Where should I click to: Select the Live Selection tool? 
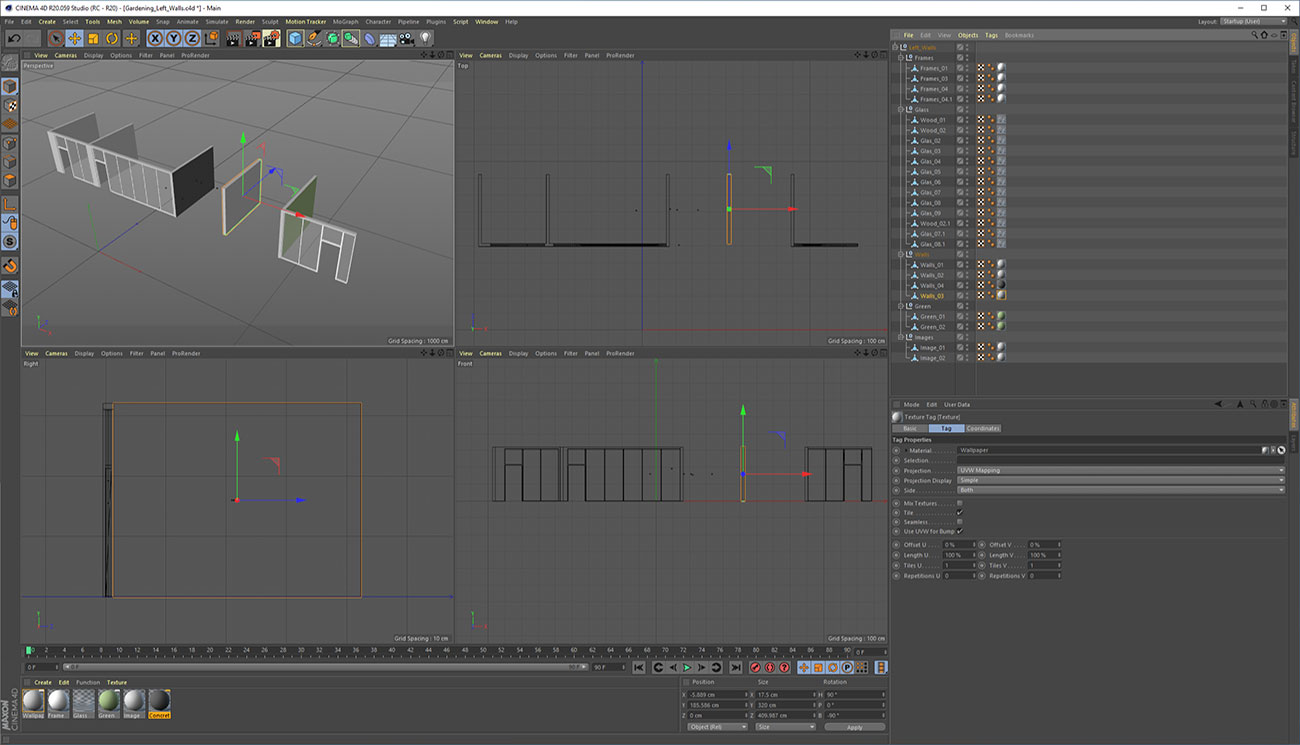56,38
